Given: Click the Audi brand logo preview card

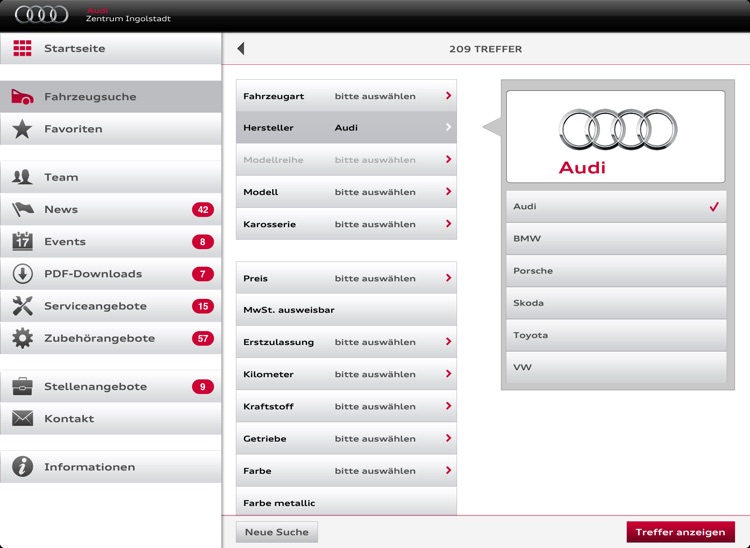Looking at the screenshot, I should click(x=616, y=136).
